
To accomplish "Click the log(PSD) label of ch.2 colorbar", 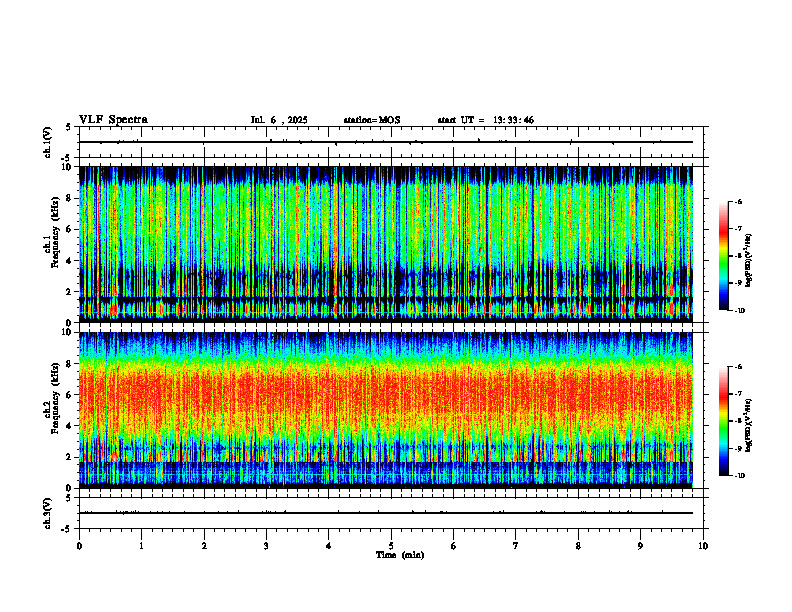I will [x=749, y=425].
